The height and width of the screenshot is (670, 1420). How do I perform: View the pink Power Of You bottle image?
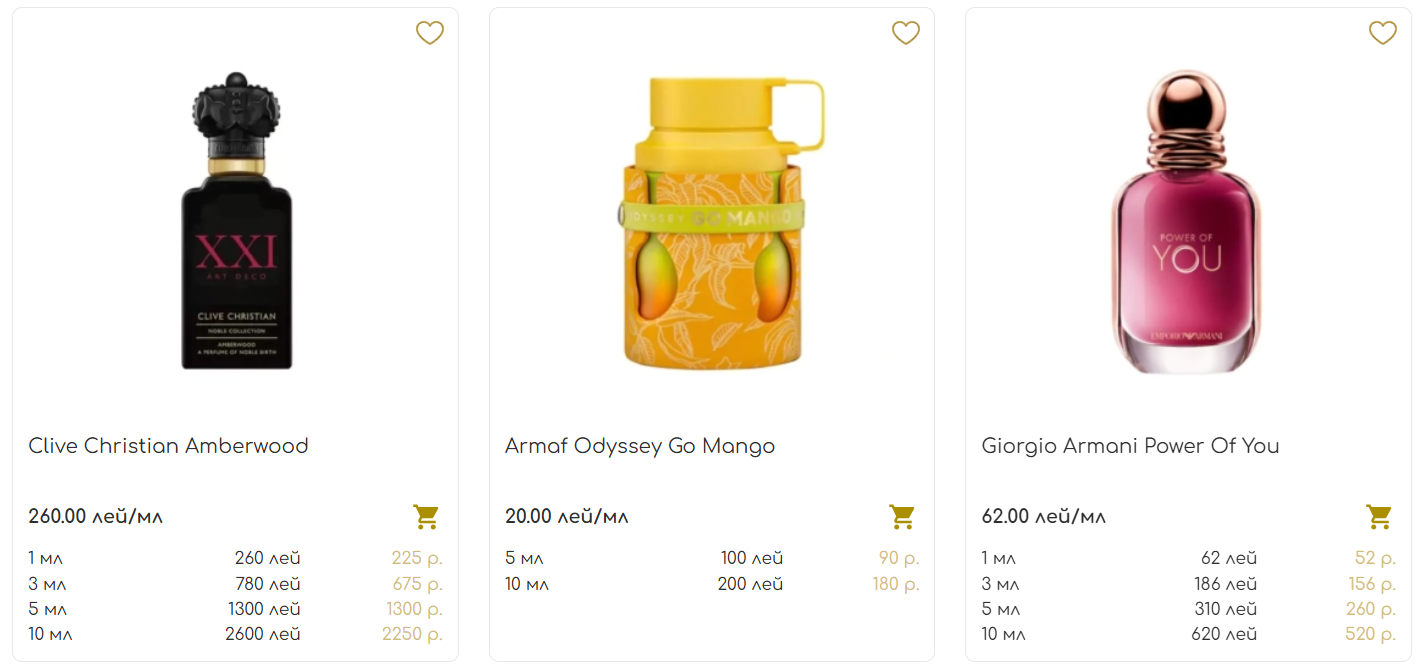[x=1186, y=221]
